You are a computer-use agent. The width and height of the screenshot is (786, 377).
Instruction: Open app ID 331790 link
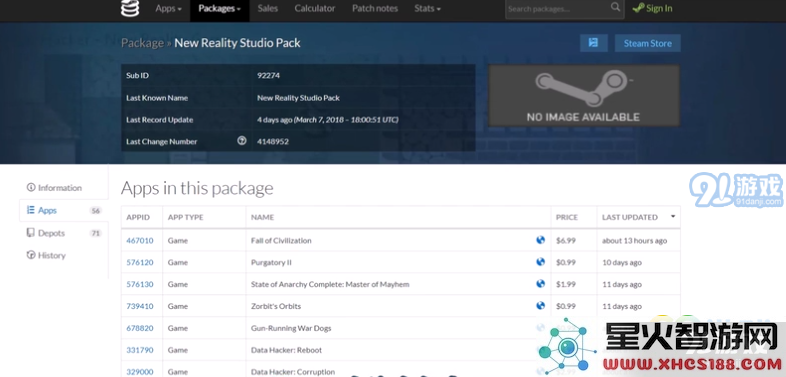(x=140, y=350)
